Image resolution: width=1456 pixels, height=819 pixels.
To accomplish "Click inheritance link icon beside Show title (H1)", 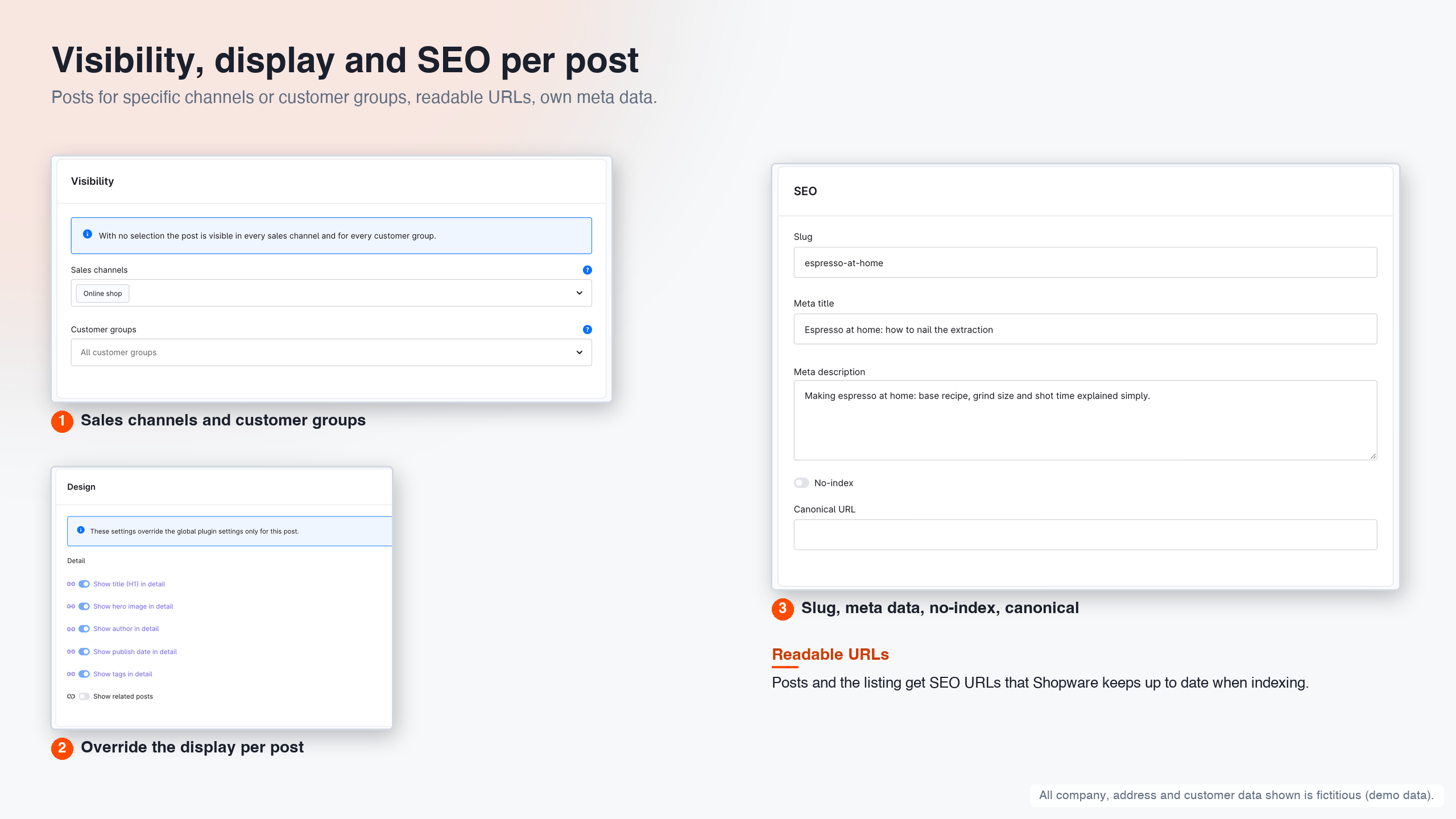I will tap(71, 584).
